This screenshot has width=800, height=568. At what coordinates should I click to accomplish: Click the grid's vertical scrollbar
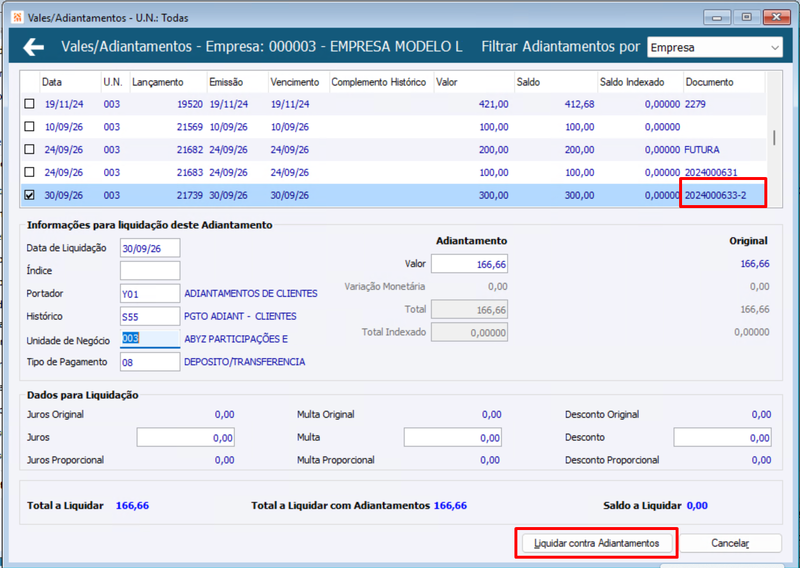coord(774,139)
